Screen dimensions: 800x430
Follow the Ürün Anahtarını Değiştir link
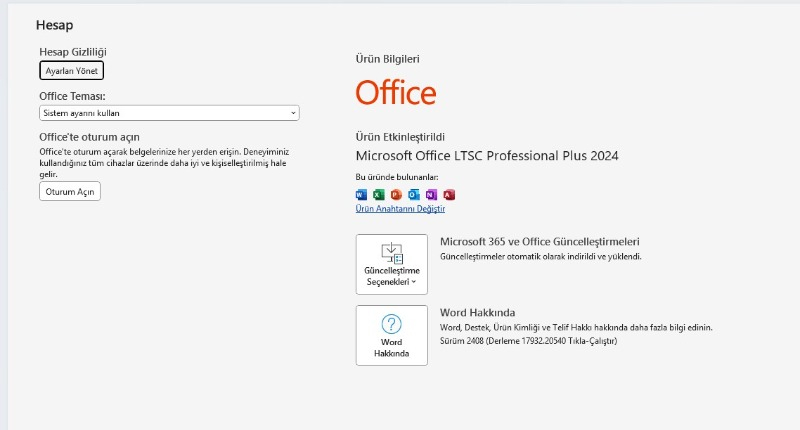click(x=400, y=209)
